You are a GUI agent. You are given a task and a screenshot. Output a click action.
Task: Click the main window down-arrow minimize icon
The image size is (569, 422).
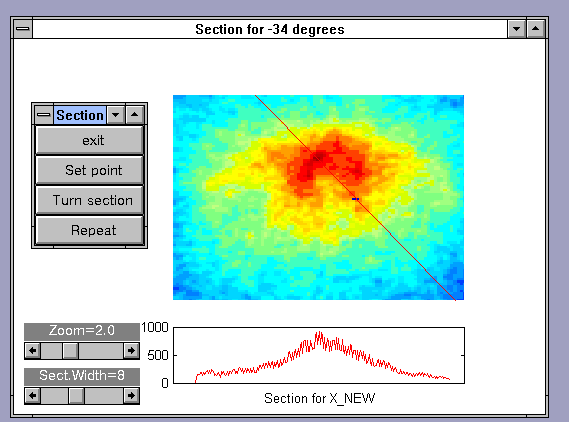tap(516, 29)
